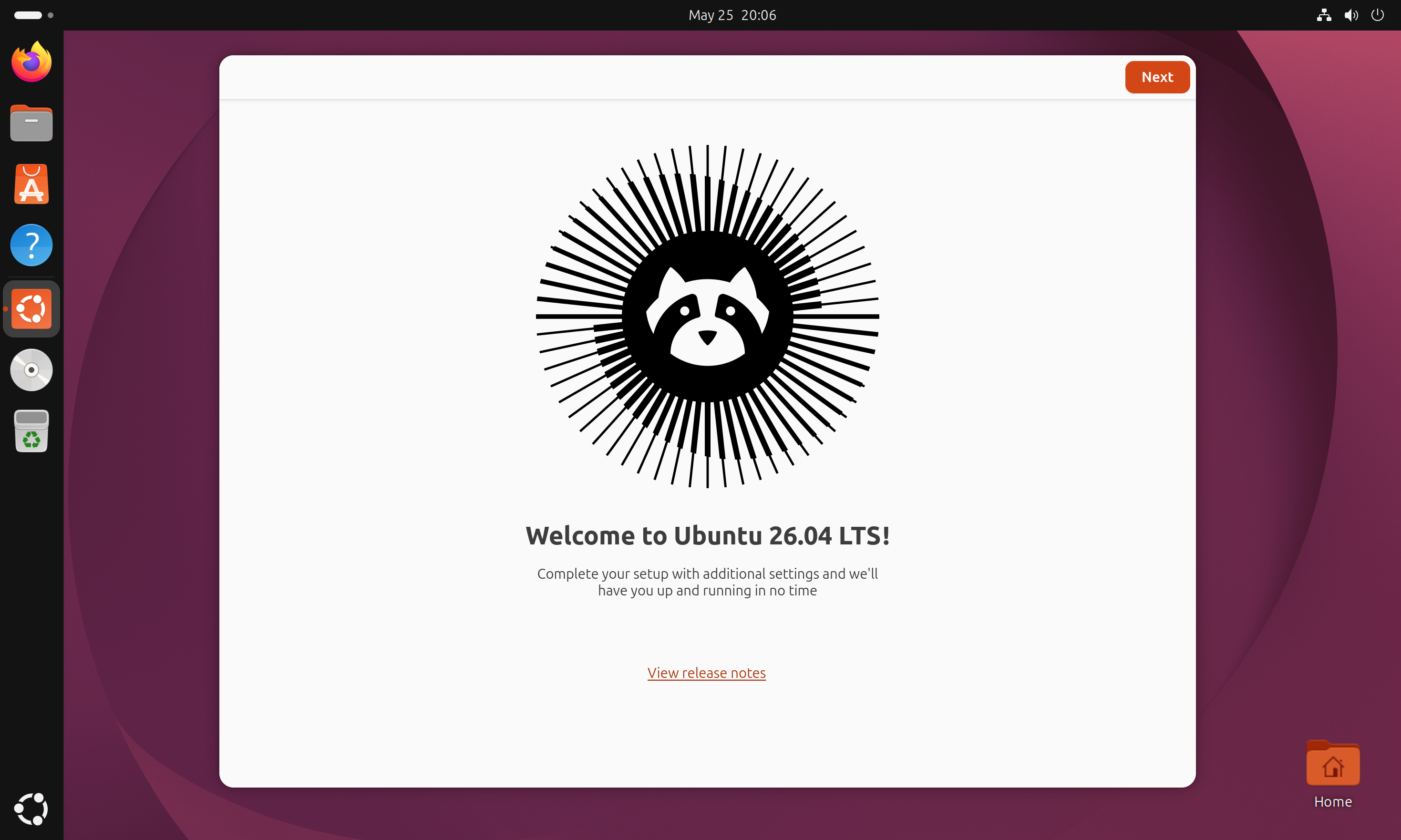Open the disc drive icon in dock

31,370
